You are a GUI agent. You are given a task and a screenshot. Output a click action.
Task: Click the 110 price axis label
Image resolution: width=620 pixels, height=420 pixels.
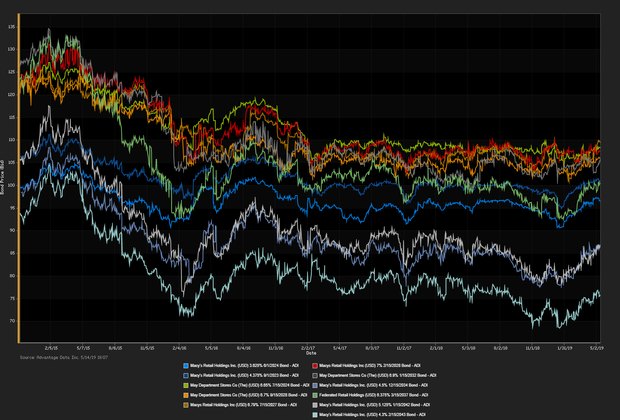(x=11, y=140)
